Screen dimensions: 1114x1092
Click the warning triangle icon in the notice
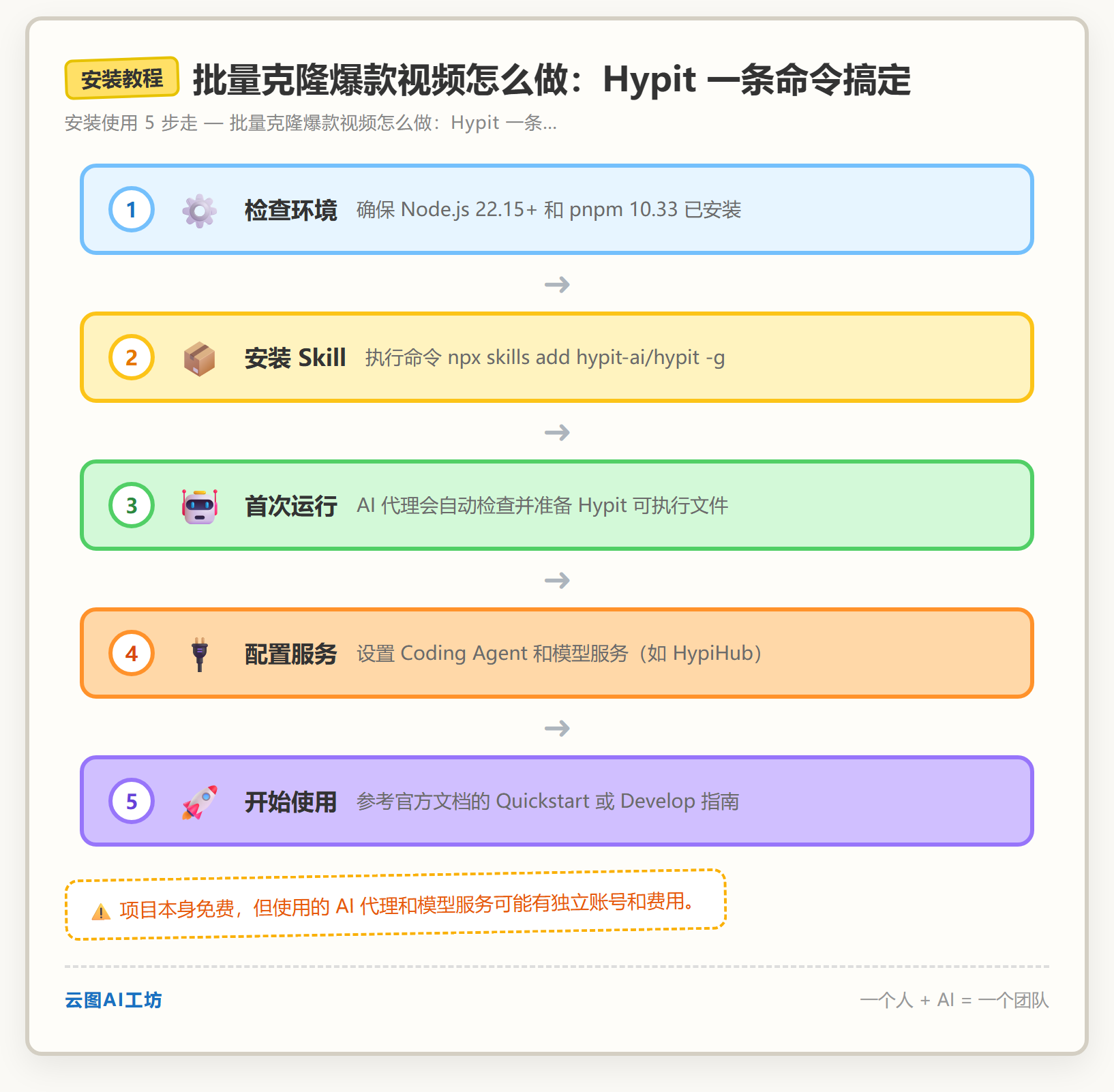(x=101, y=912)
